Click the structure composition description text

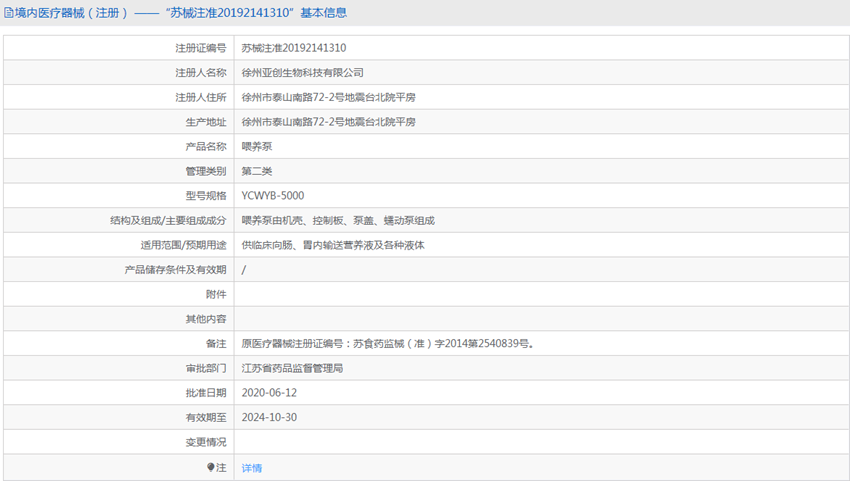click(x=338, y=221)
